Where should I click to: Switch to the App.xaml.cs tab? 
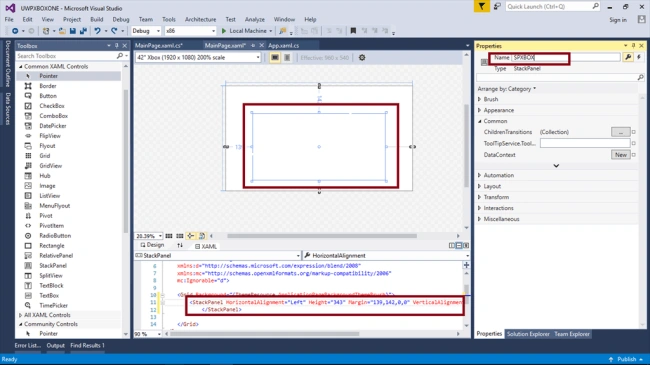pyautogui.click(x=284, y=46)
